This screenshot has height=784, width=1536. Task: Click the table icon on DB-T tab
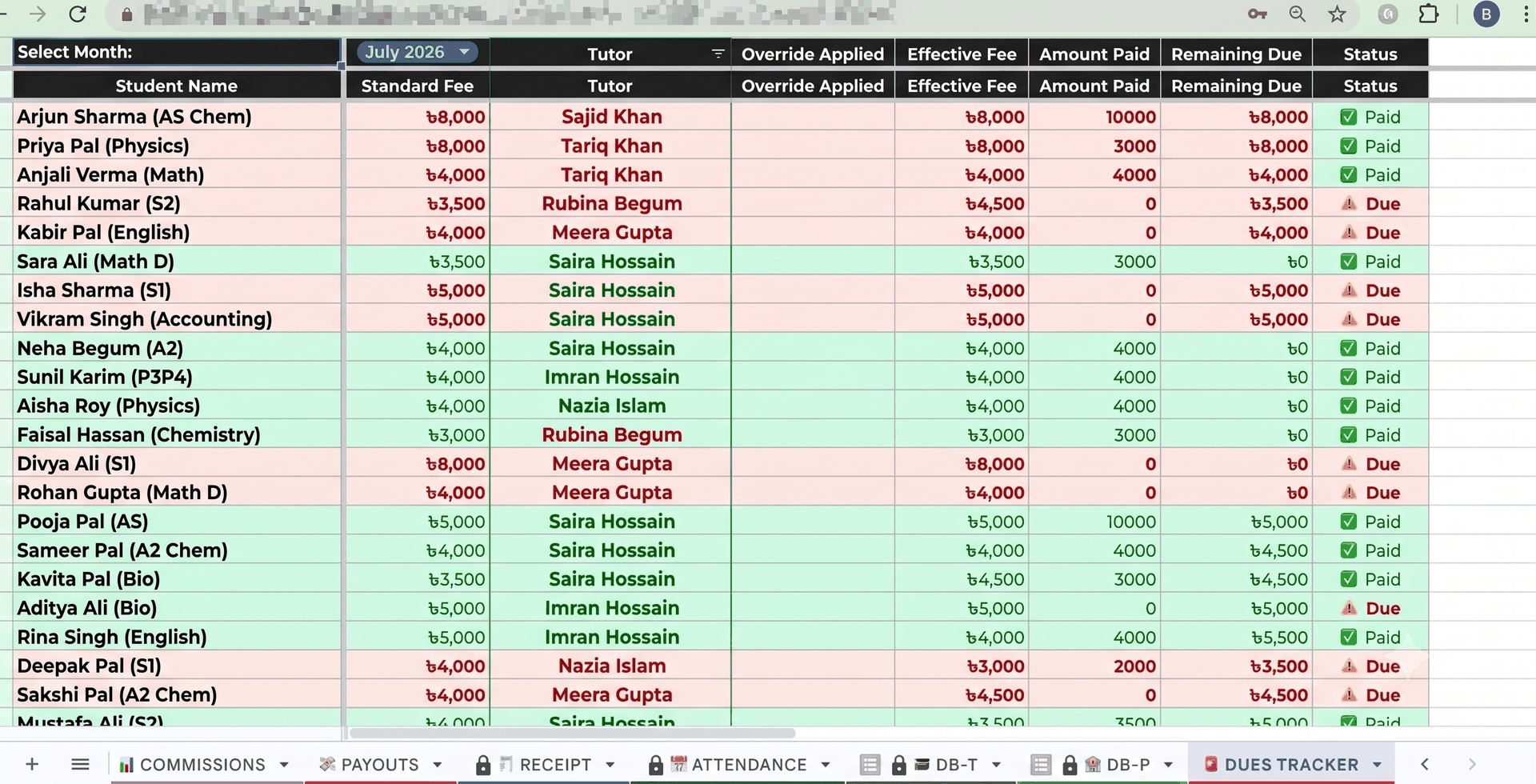coord(870,765)
